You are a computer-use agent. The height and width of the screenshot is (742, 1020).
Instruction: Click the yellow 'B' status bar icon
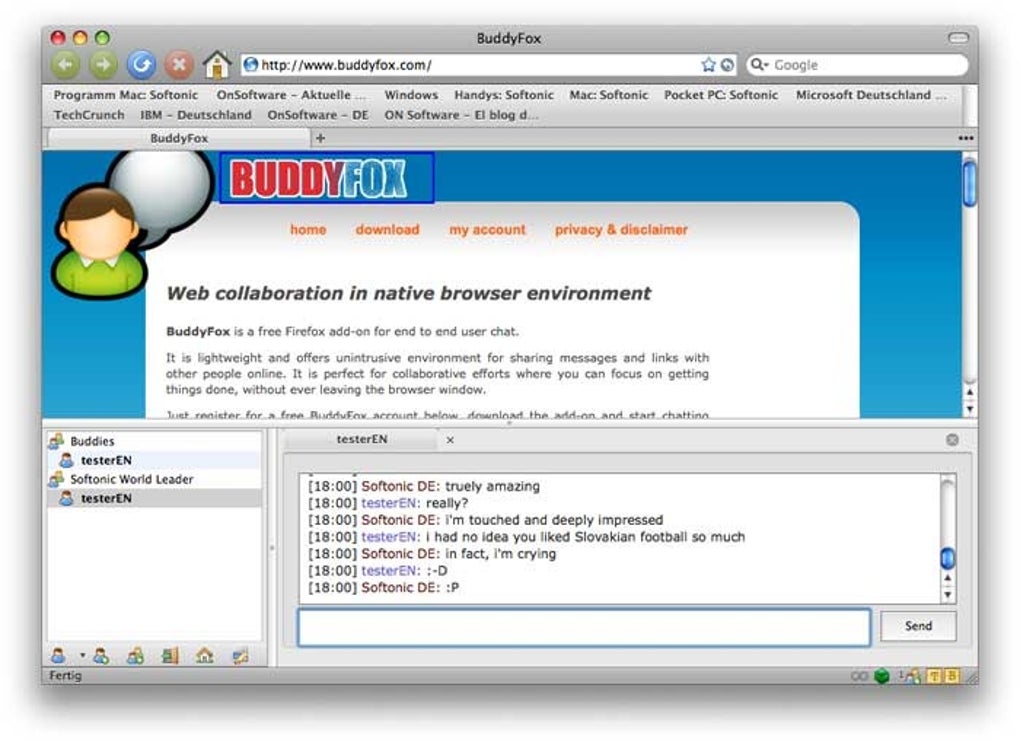pos(951,676)
